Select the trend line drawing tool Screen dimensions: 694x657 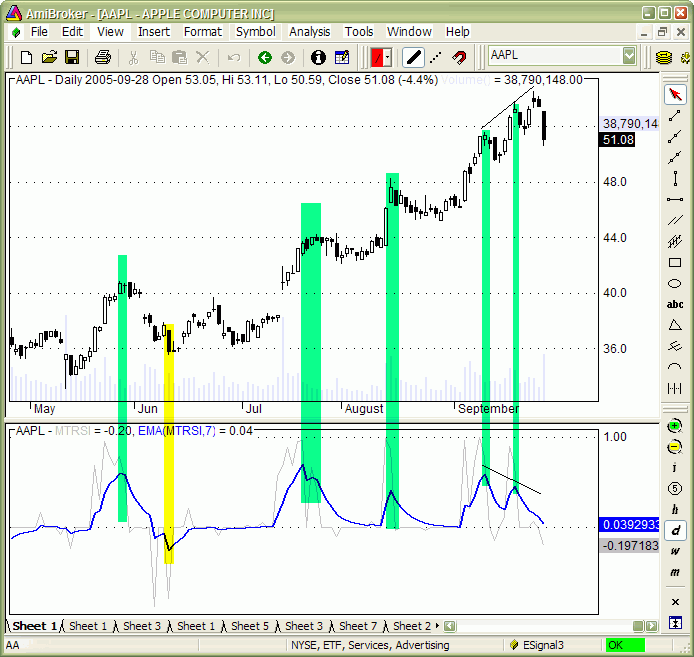675,116
